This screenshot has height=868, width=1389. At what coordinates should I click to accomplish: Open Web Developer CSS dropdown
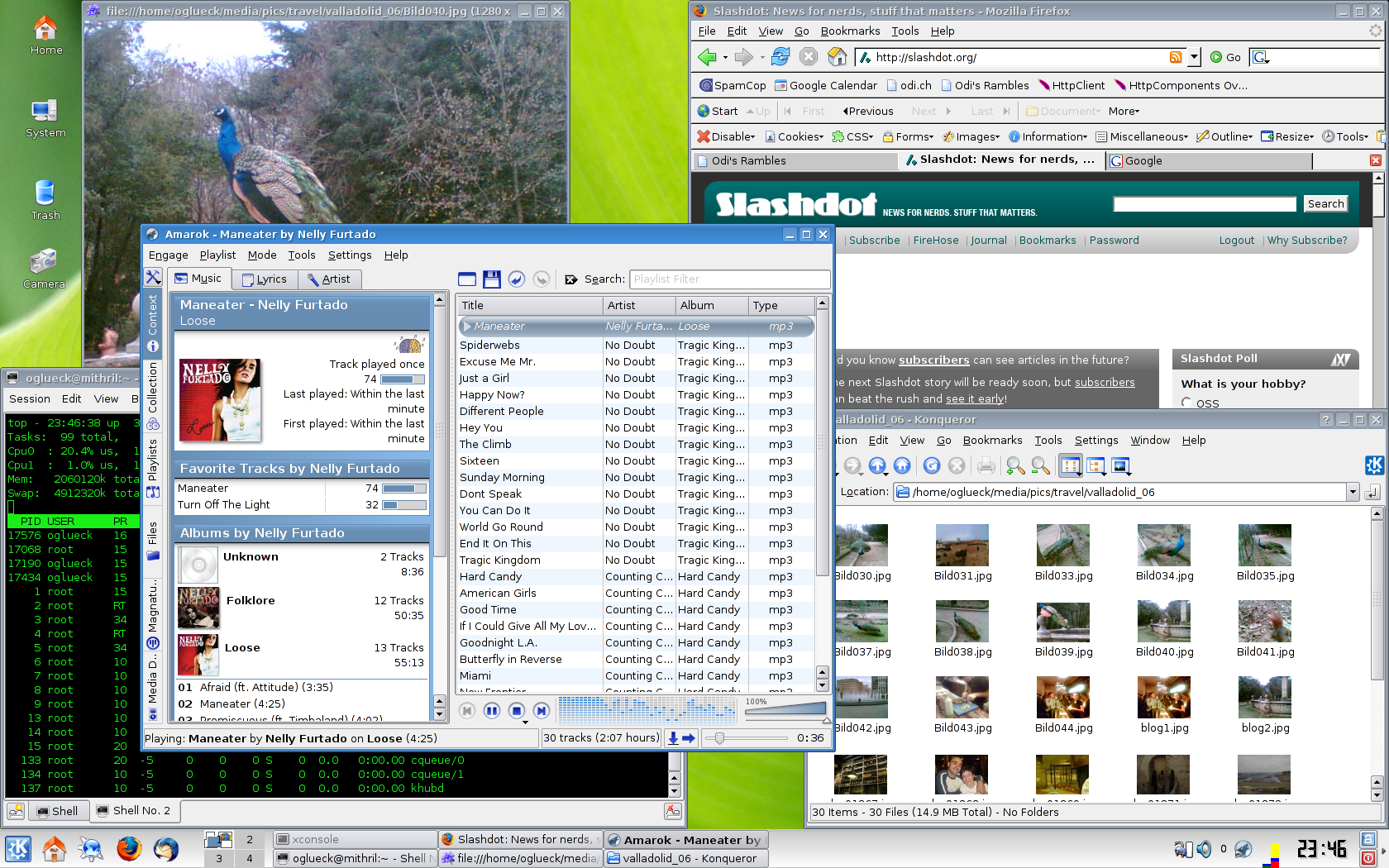coord(852,136)
